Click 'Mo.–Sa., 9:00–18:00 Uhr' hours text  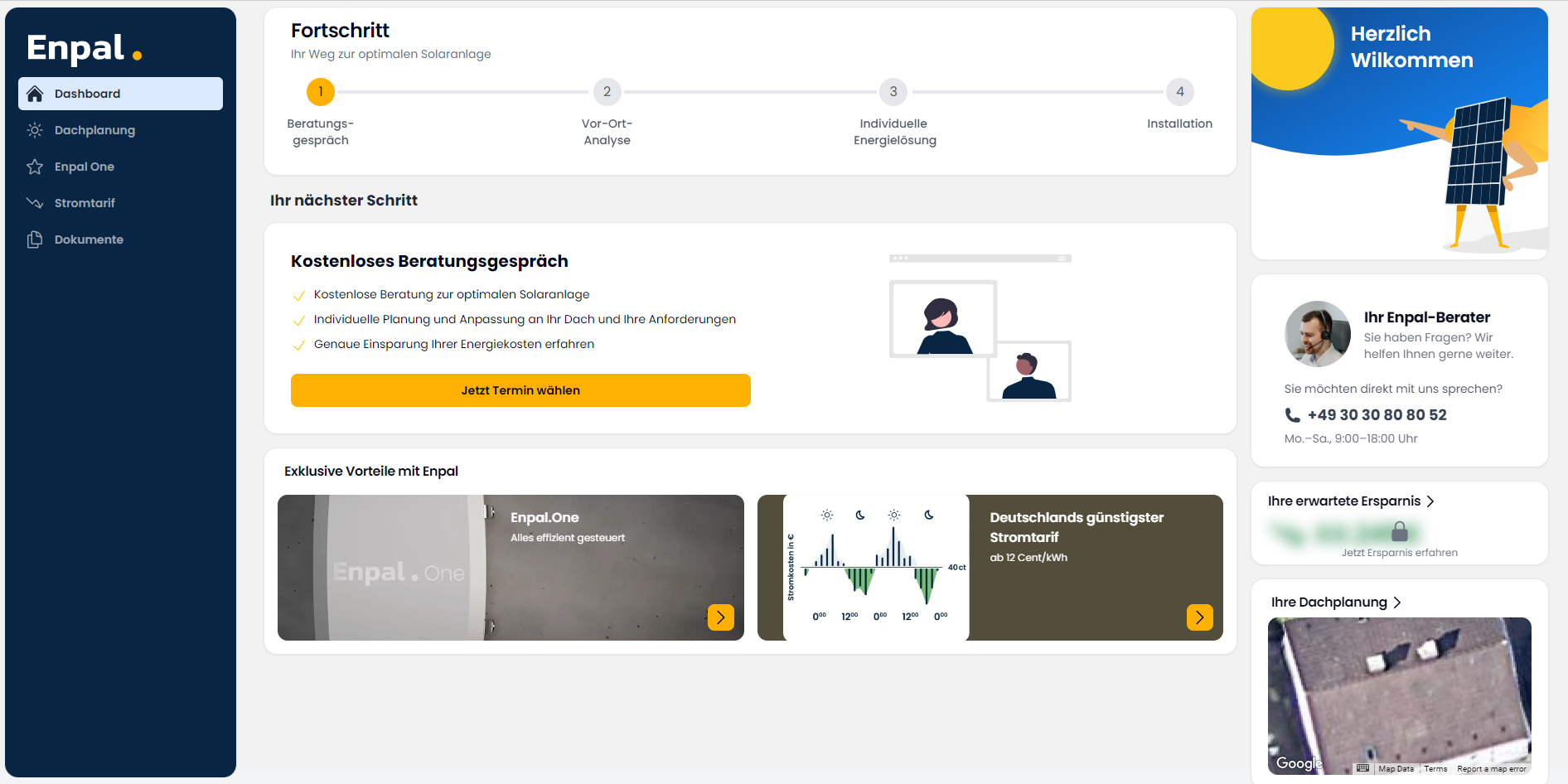(1351, 438)
